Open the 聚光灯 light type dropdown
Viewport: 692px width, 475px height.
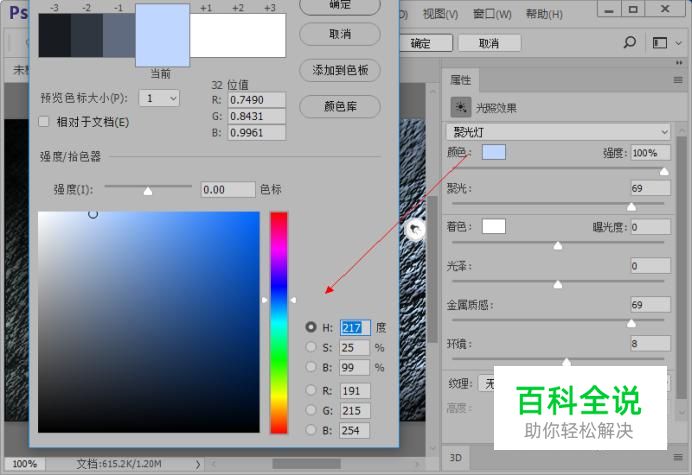click(558, 132)
